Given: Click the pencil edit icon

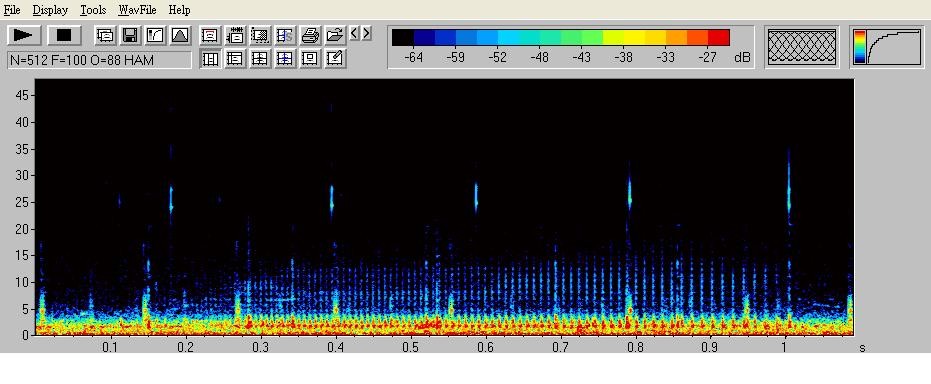Looking at the screenshot, I should pos(335,59).
